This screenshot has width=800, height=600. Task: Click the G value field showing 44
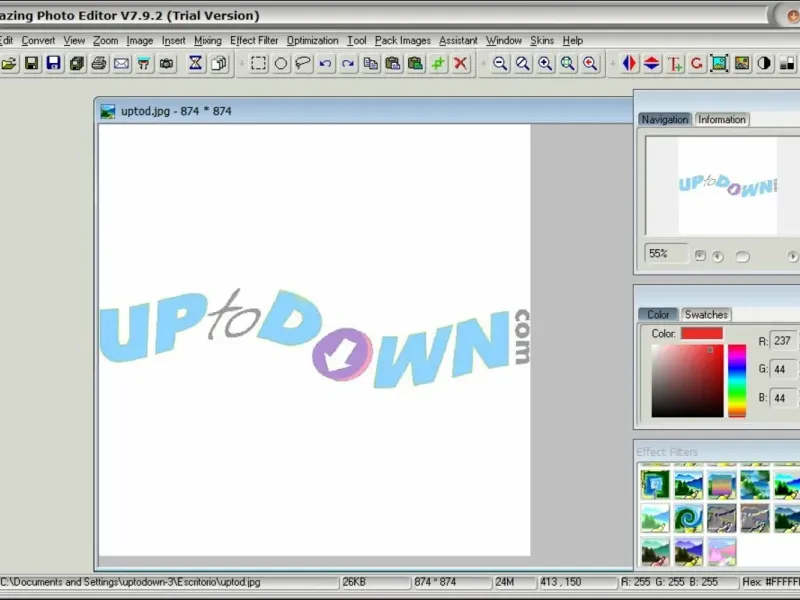[784, 369]
